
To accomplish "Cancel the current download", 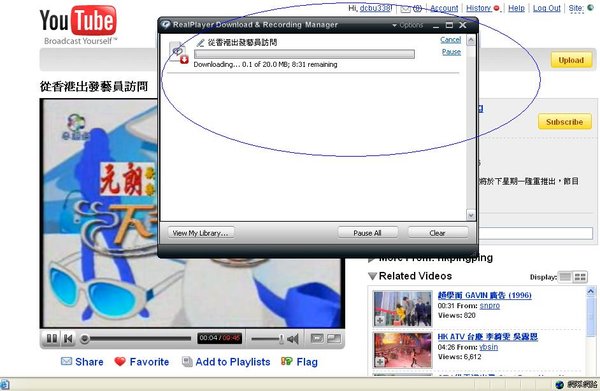I will [450, 40].
